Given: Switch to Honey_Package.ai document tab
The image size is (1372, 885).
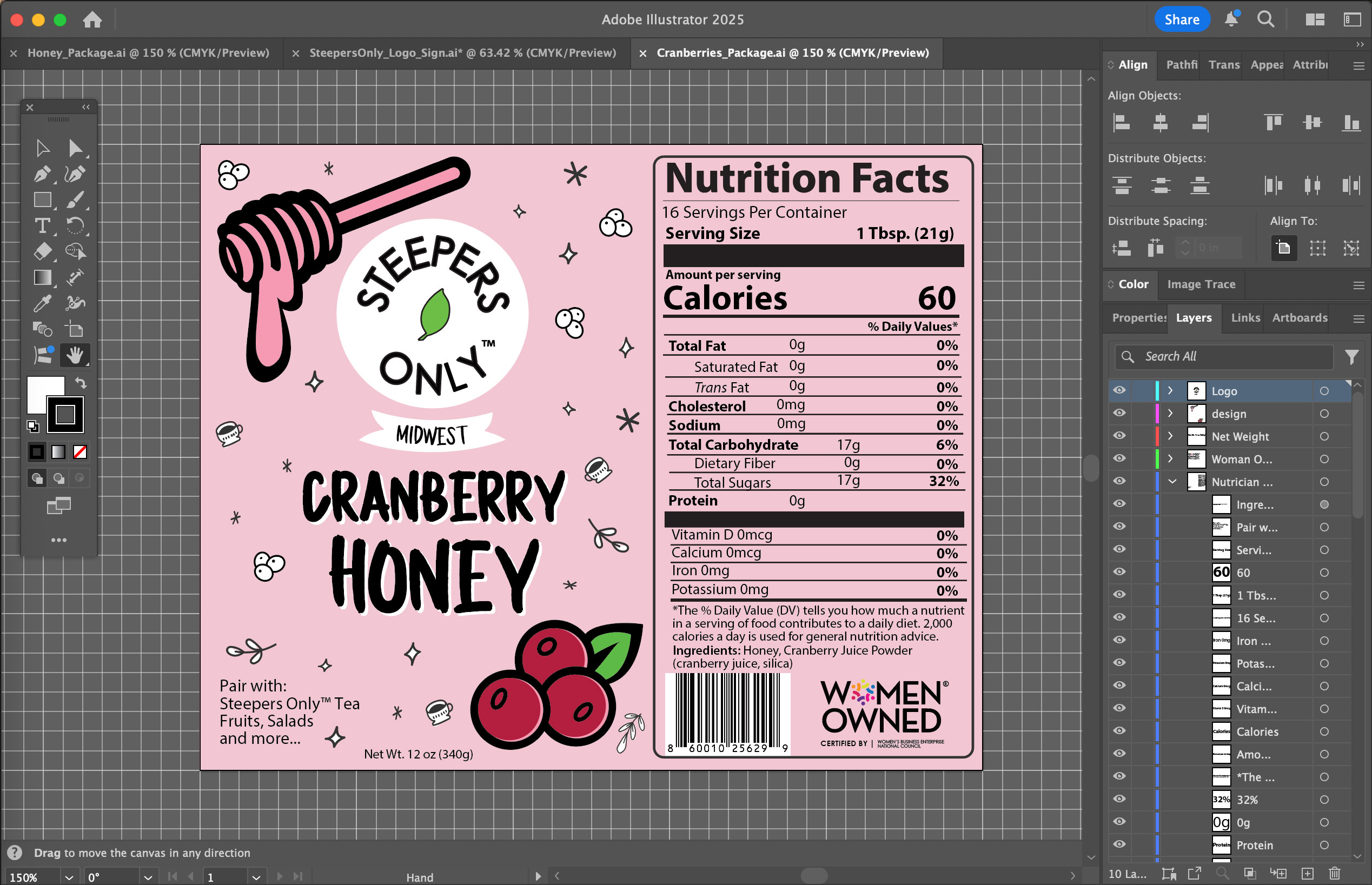Looking at the screenshot, I should click(148, 53).
